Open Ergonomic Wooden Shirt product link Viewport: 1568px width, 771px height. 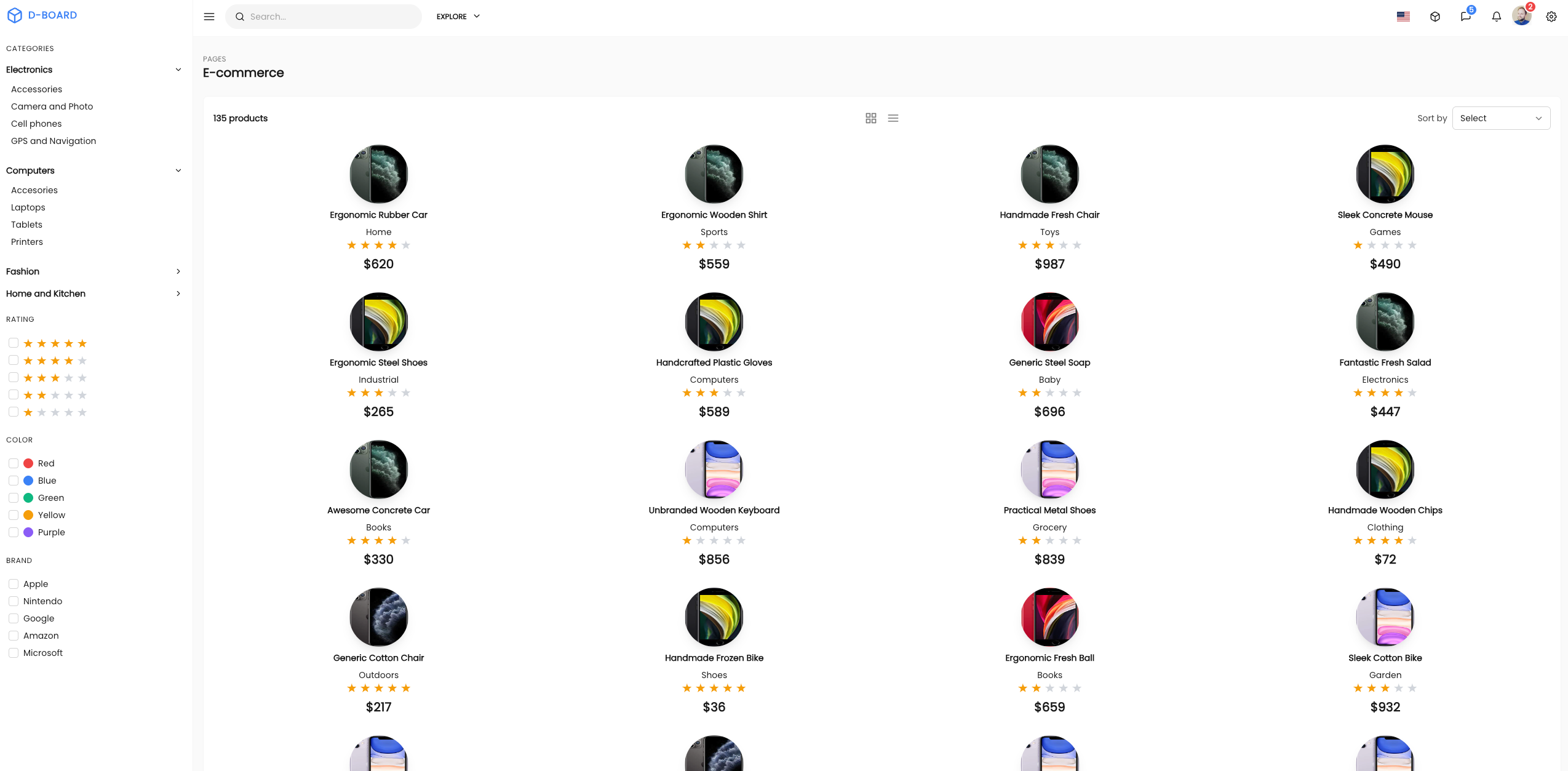[714, 215]
